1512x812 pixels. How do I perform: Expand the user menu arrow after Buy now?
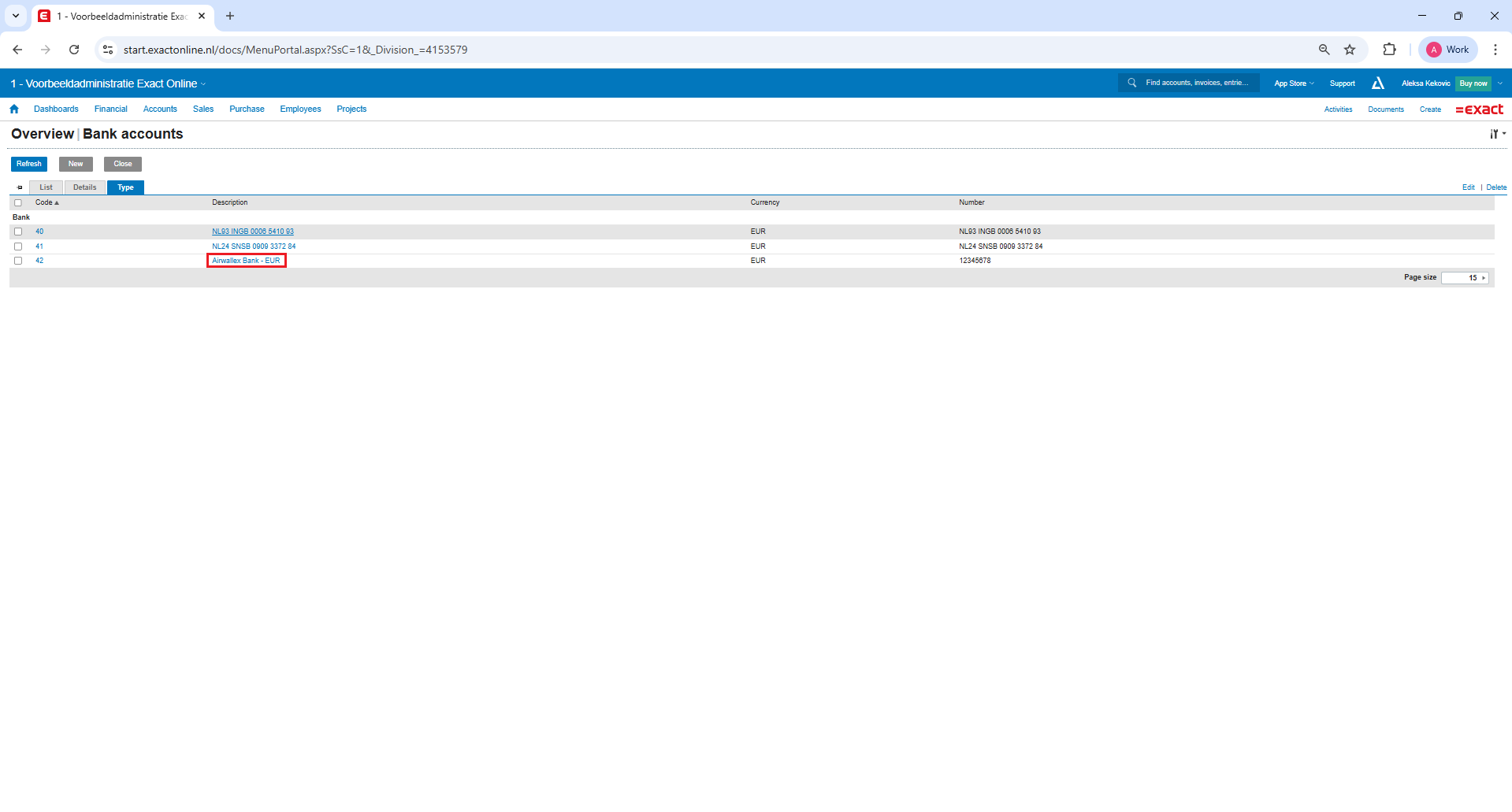click(x=1500, y=83)
